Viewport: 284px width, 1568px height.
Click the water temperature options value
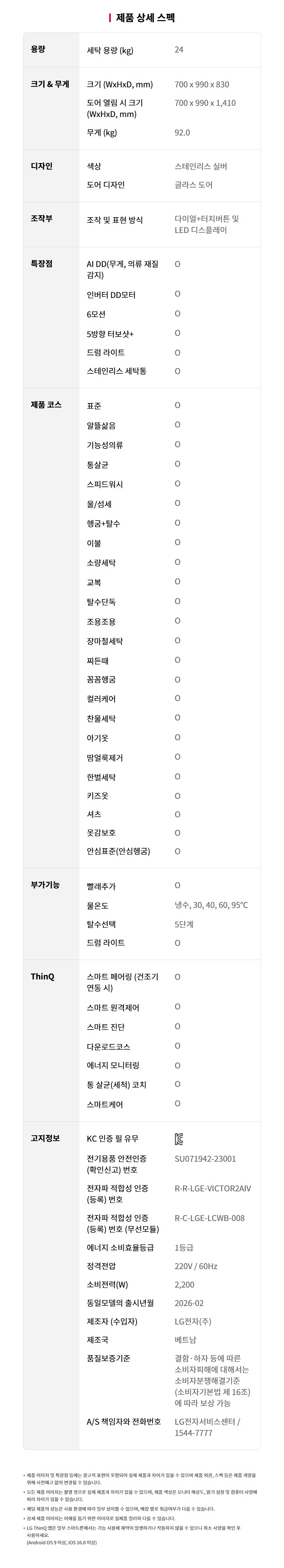coord(211,905)
